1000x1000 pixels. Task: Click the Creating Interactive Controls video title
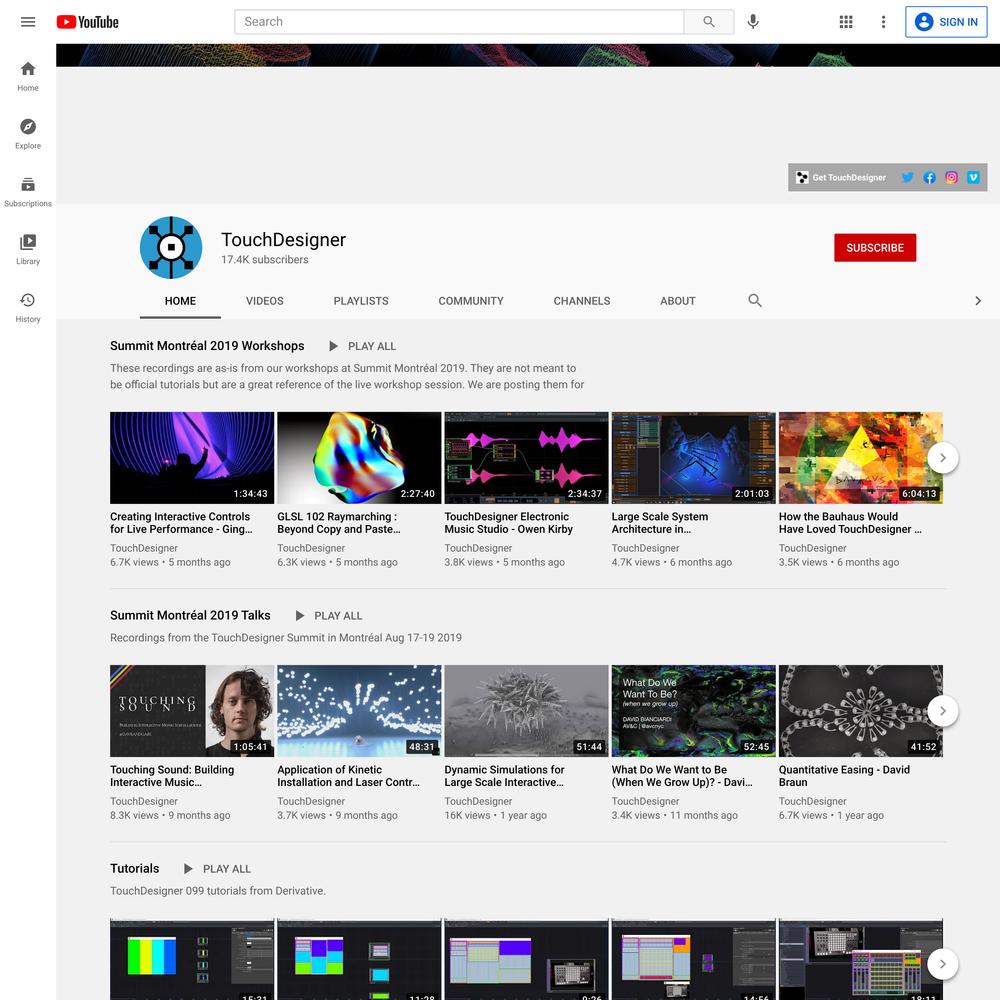[x=181, y=523]
